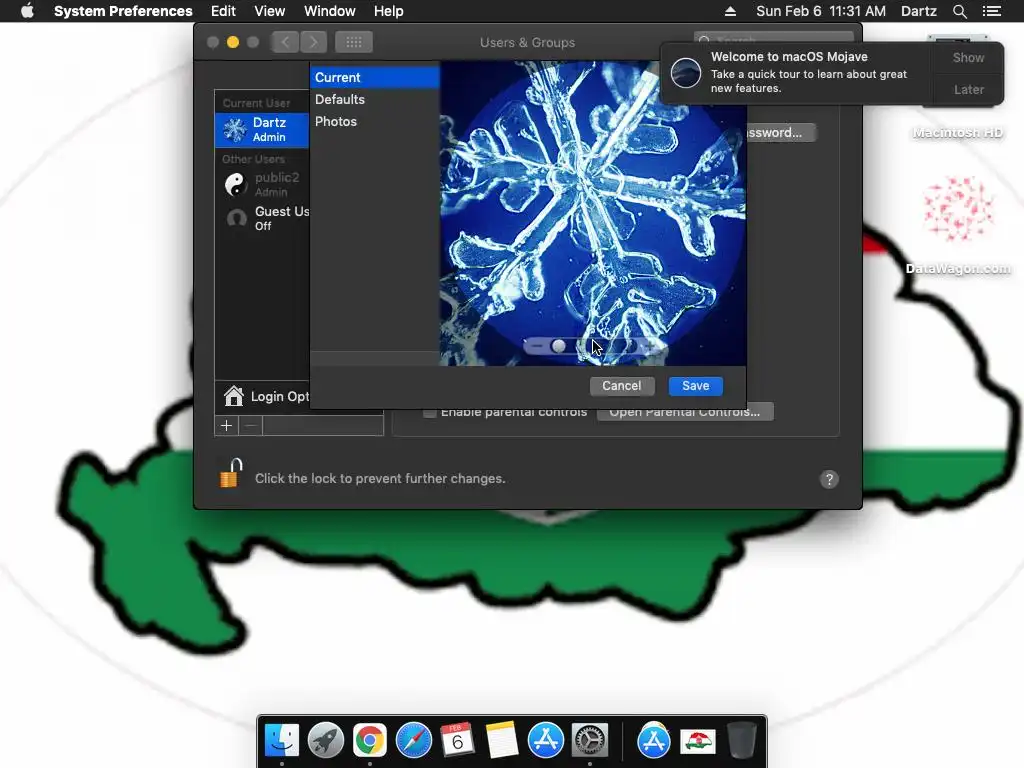
Task: Show all preferences grid button
Action: click(x=354, y=42)
